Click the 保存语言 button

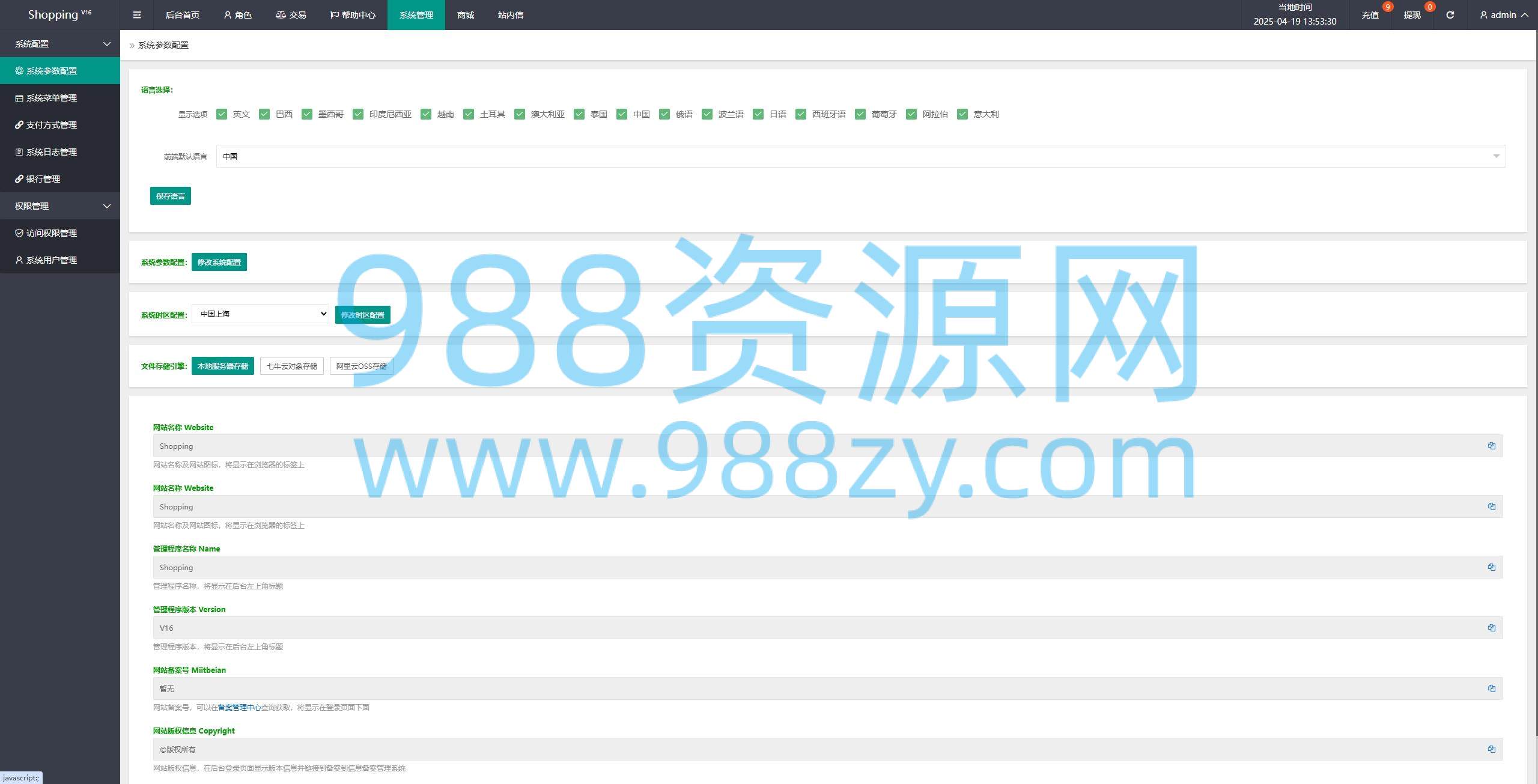click(x=170, y=196)
